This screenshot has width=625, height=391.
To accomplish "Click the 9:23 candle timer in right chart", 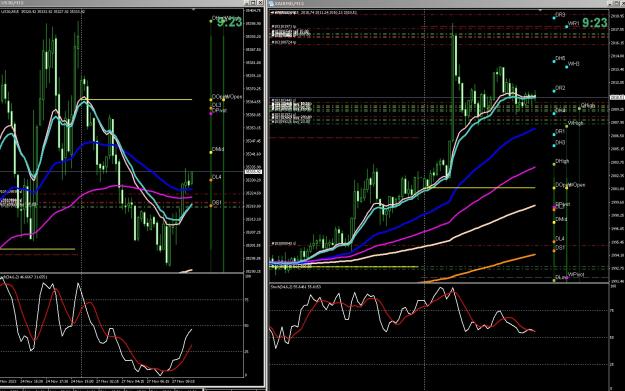I will (595, 23).
